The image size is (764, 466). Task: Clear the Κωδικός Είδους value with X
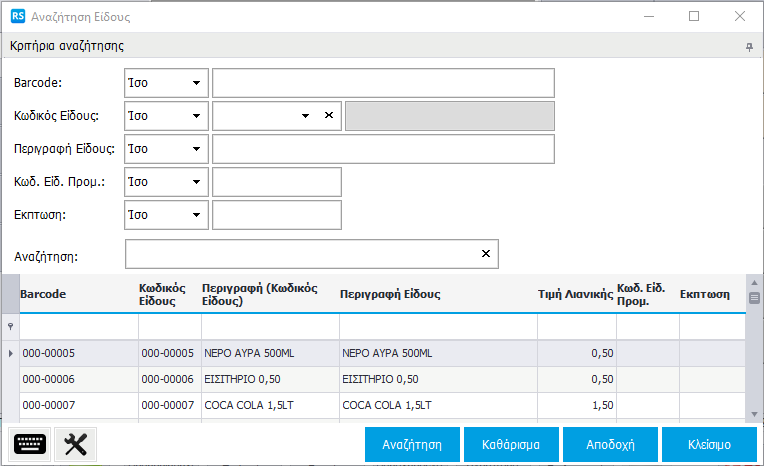pyautogui.click(x=329, y=116)
